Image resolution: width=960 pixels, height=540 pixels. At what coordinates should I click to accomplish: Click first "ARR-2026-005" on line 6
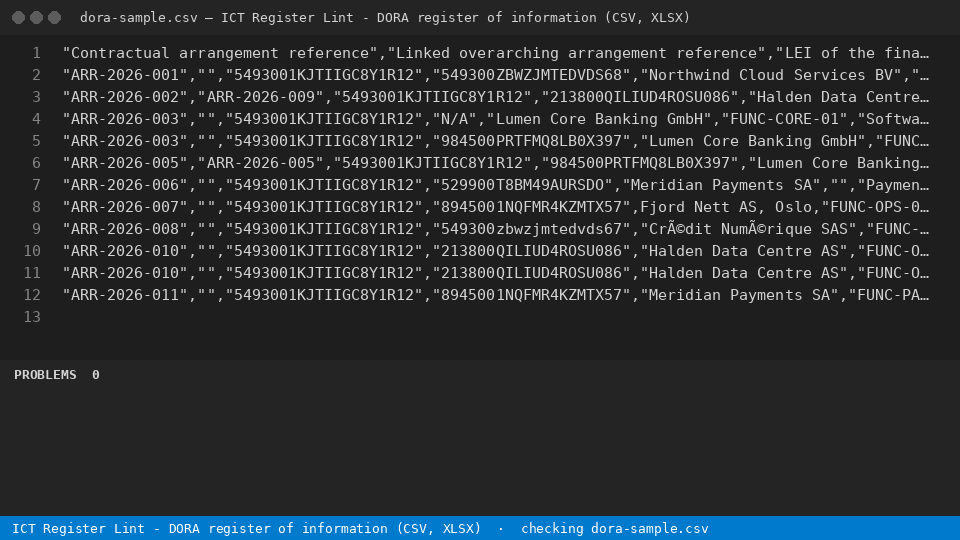125,163
